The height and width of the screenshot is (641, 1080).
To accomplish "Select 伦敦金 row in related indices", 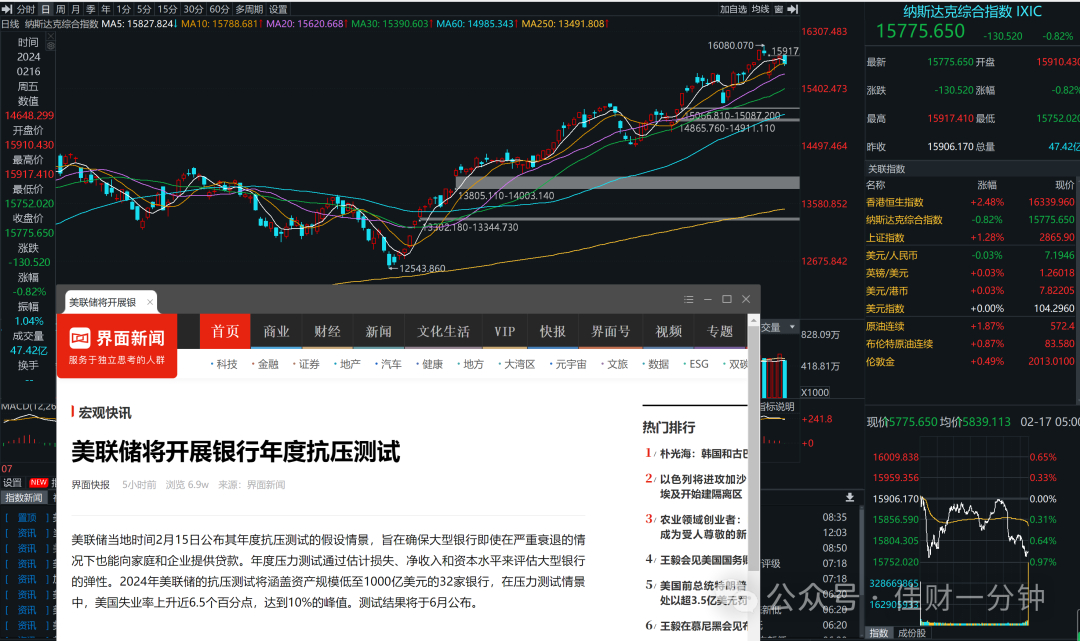I will pyautogui.click(x=970, y=361).
